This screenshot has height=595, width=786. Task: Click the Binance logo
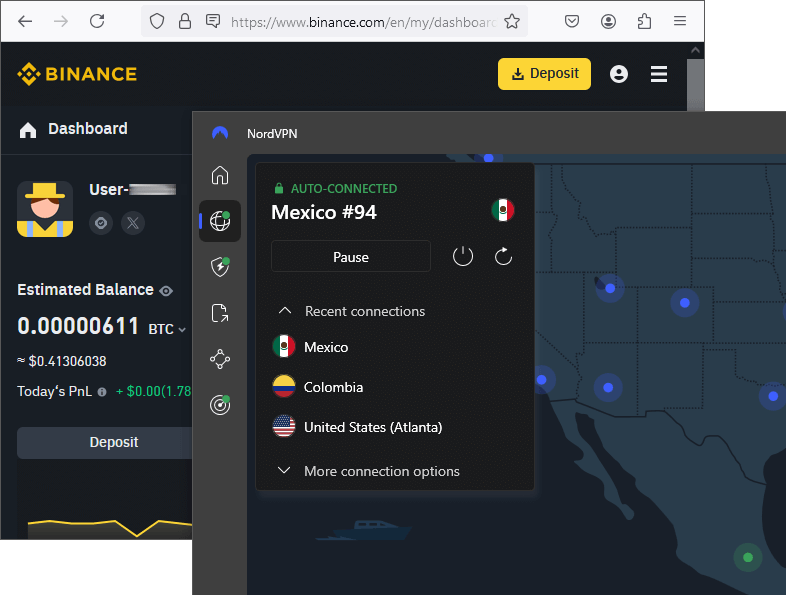click(x=77, y=74)
